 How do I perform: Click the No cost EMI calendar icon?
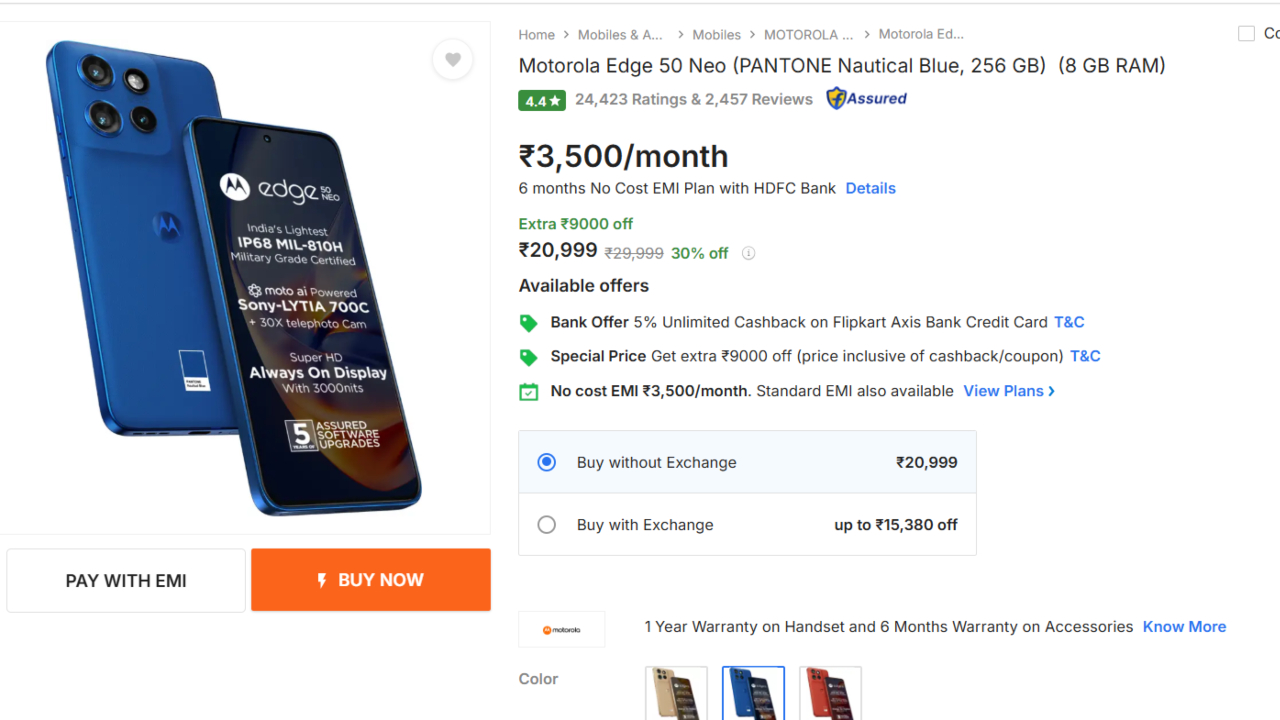pyautogui.click(x=528, y=392)
